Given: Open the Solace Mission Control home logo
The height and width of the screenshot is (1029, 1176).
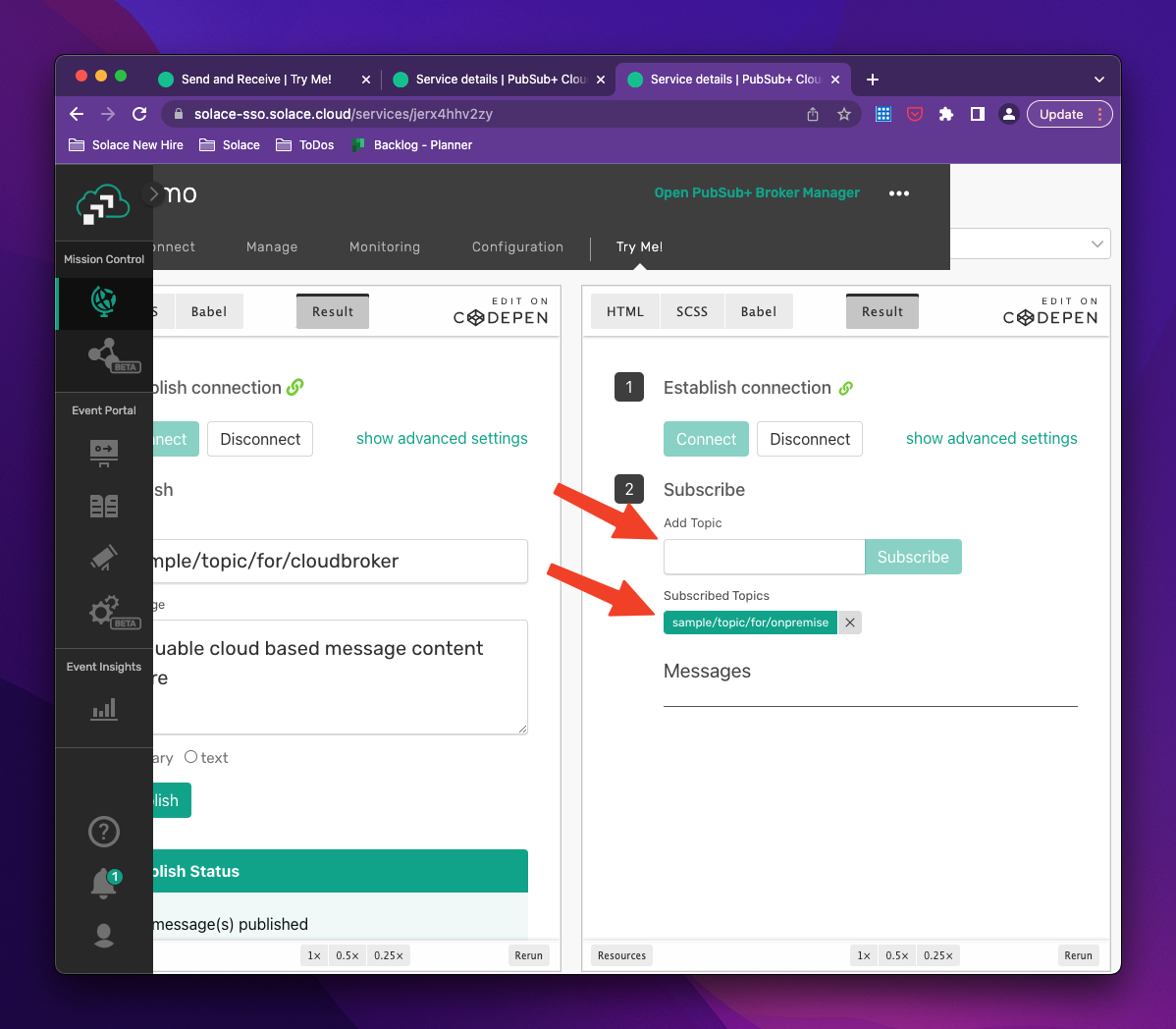Looking at the screenshot, I should point(105,204).
